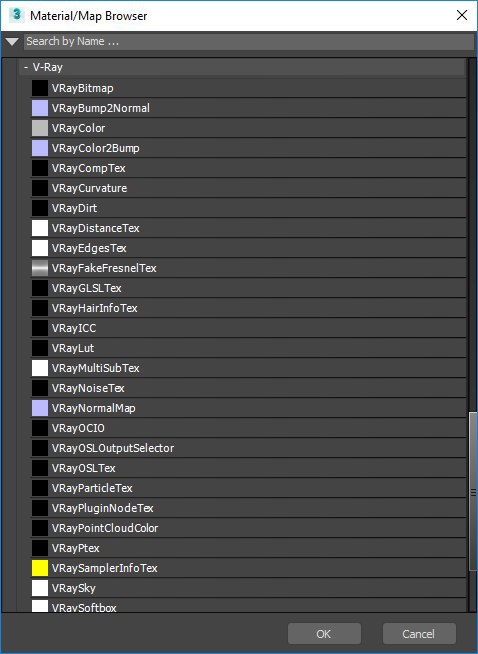This screenshot has width=478, height=654.
Task: Select the VRayPtex swatch icon
Action: click(40, 548)
